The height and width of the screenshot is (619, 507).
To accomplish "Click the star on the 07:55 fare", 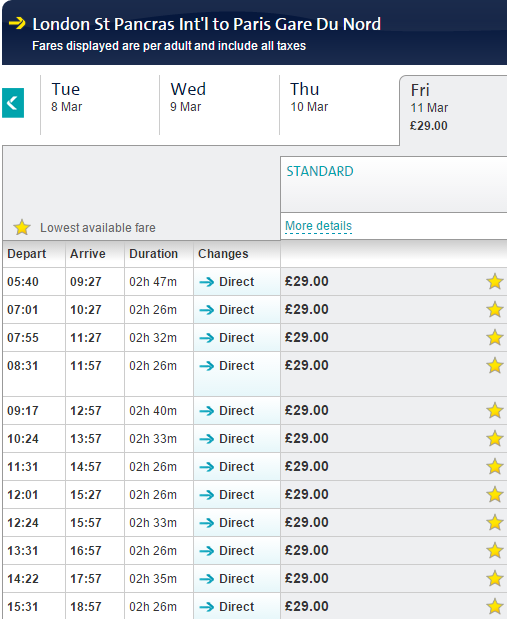I will click(x=494, y=338).
